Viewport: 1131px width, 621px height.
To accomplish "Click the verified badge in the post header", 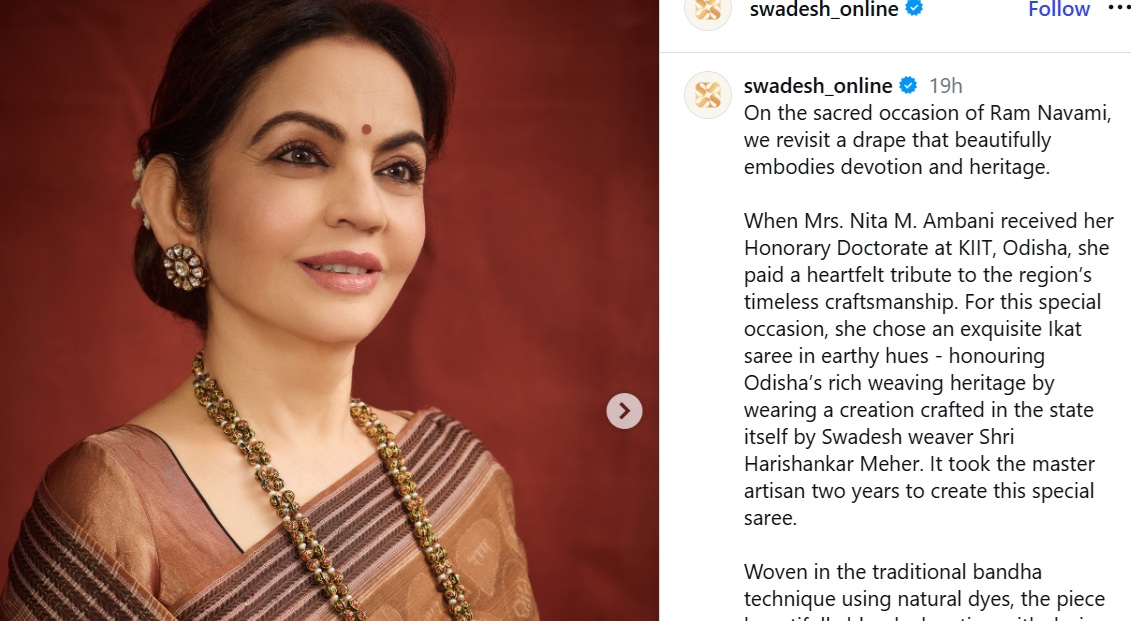I will pos(914,9).
